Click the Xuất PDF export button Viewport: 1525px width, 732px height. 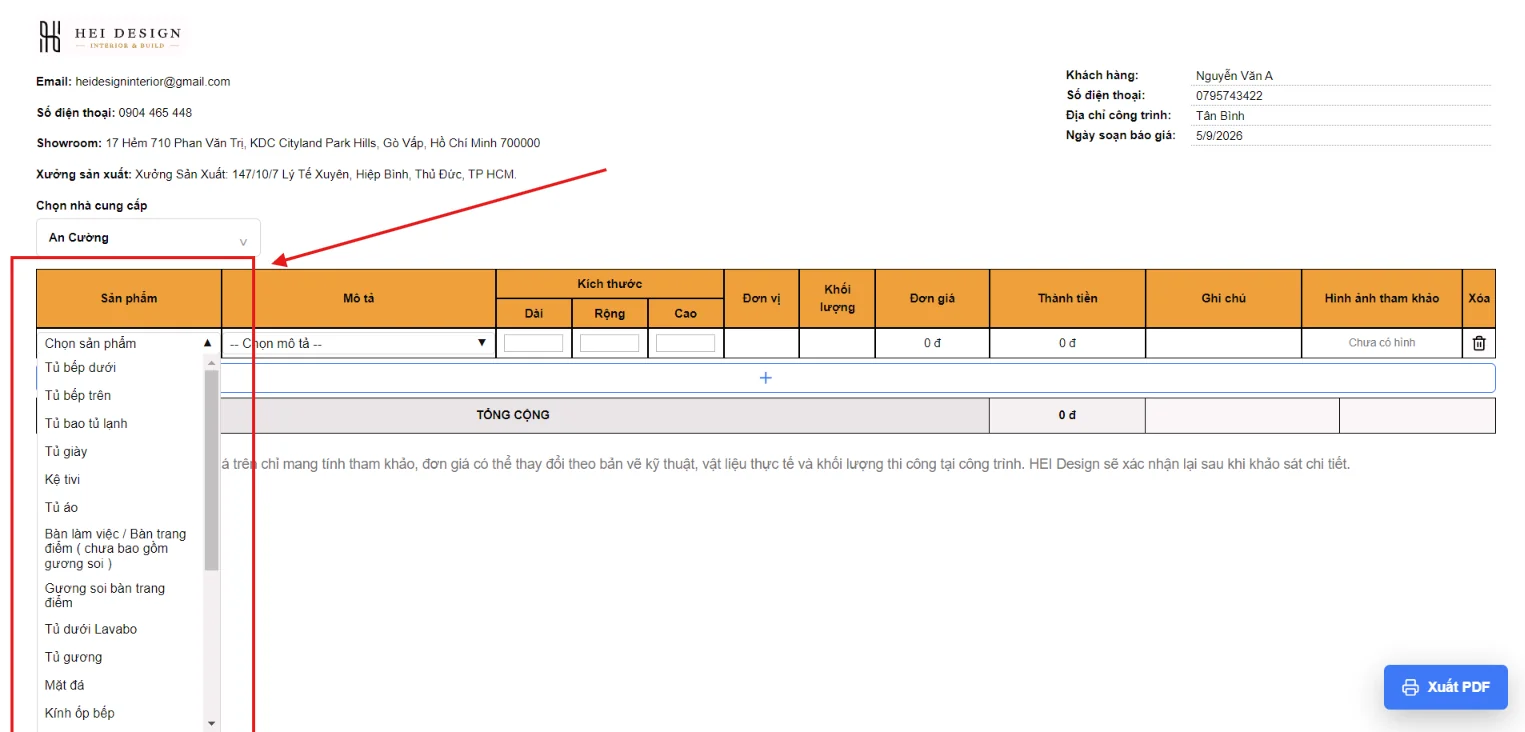(1446, 687)
